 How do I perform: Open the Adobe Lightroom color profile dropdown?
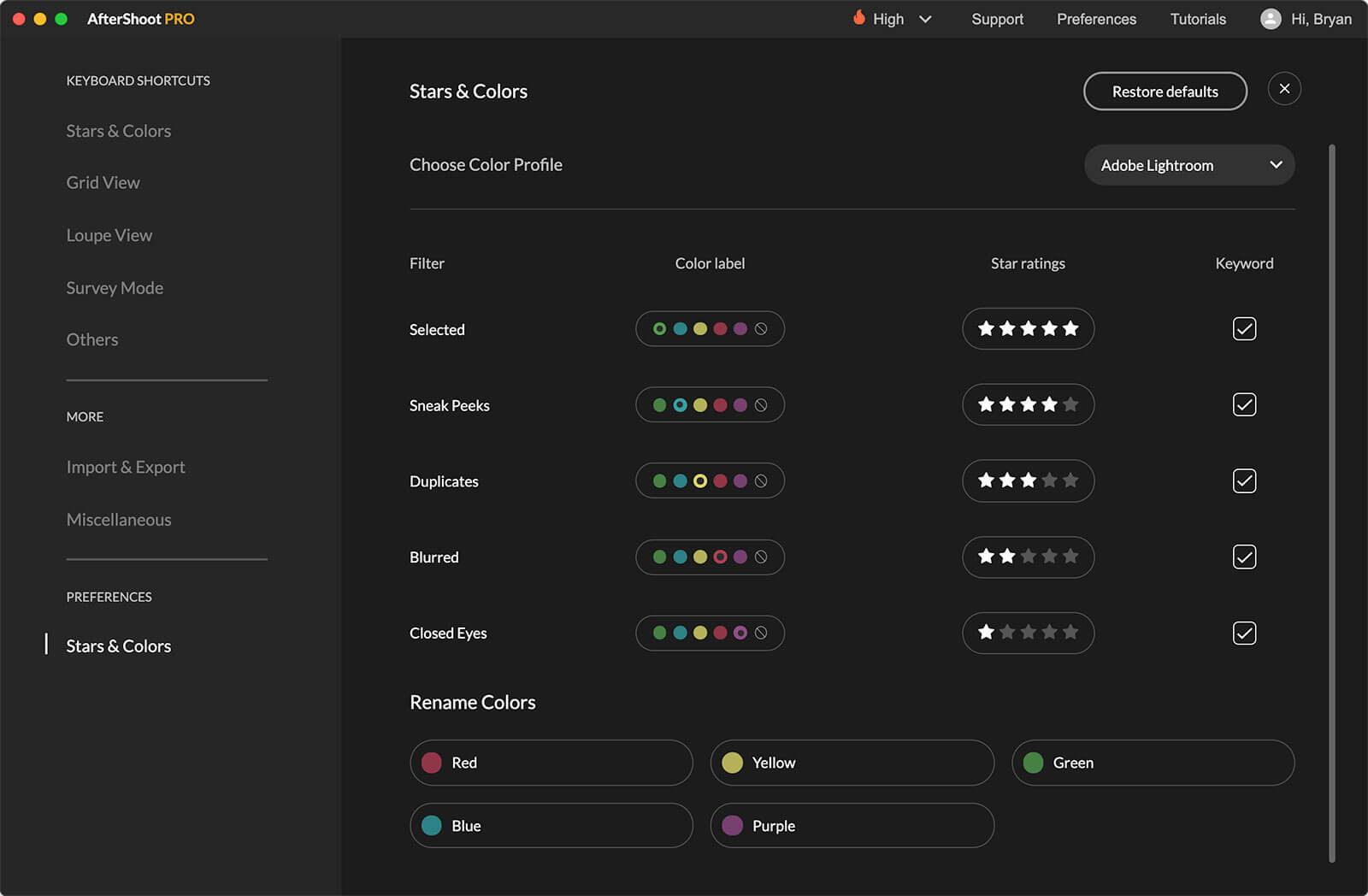pyautogui.click(x=1188, y=165)
